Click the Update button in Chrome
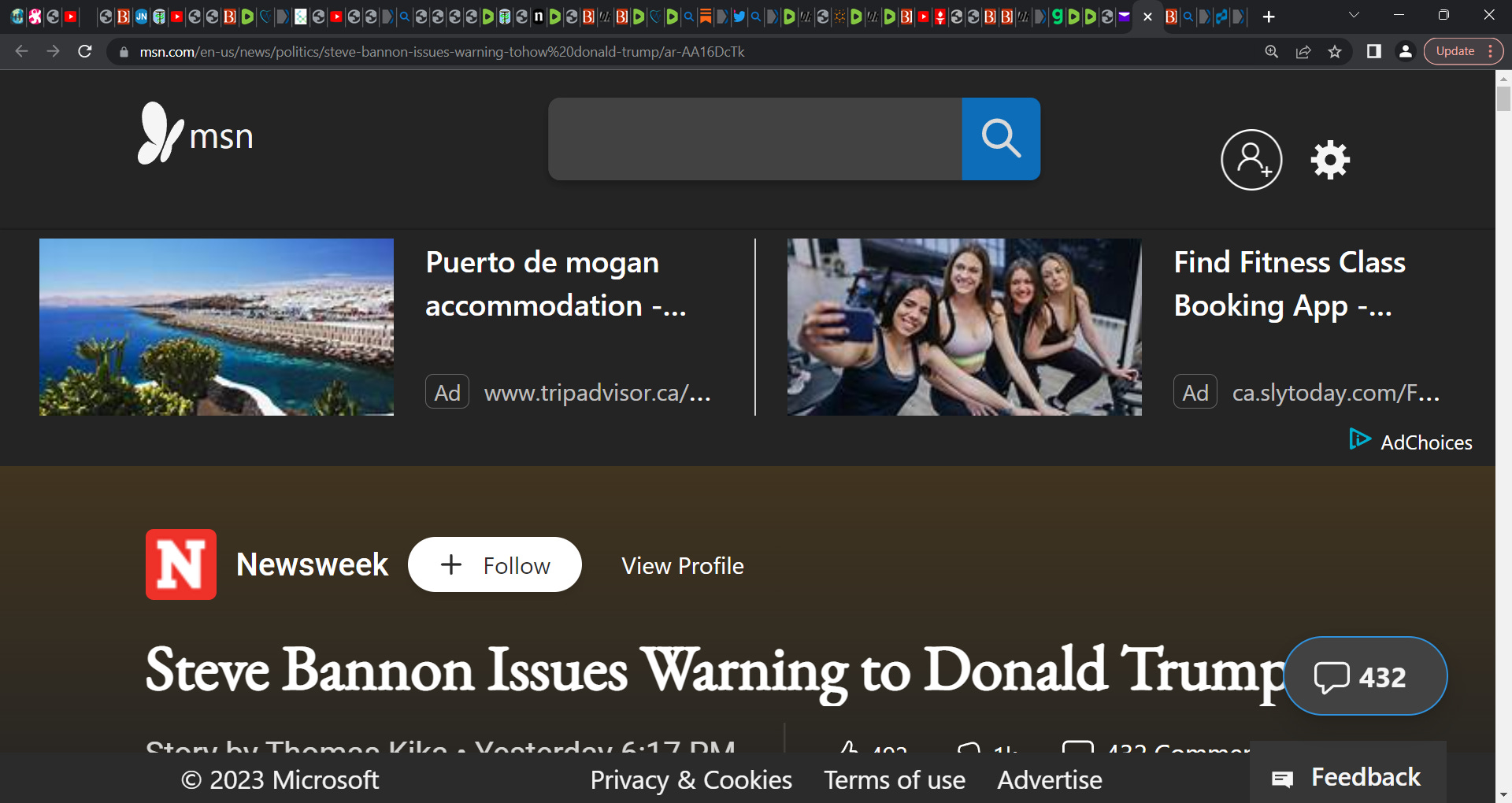The height and width of the screenshot is (803, 1512). pos(1455,51)
